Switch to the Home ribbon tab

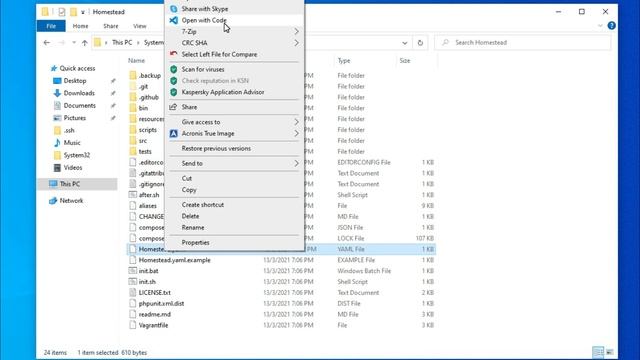[80, 26]
